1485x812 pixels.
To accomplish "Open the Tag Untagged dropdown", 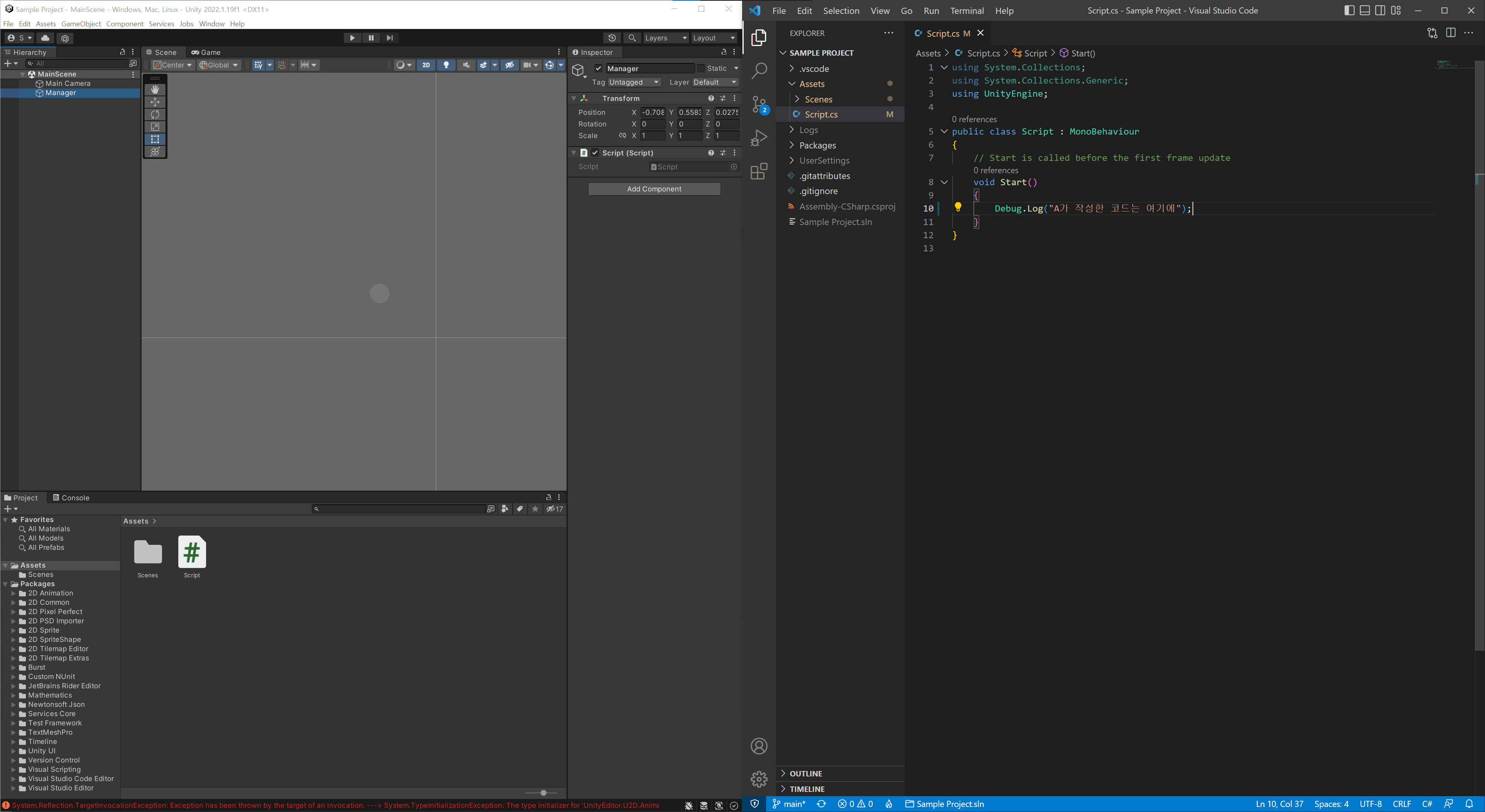I will (633, 82).
